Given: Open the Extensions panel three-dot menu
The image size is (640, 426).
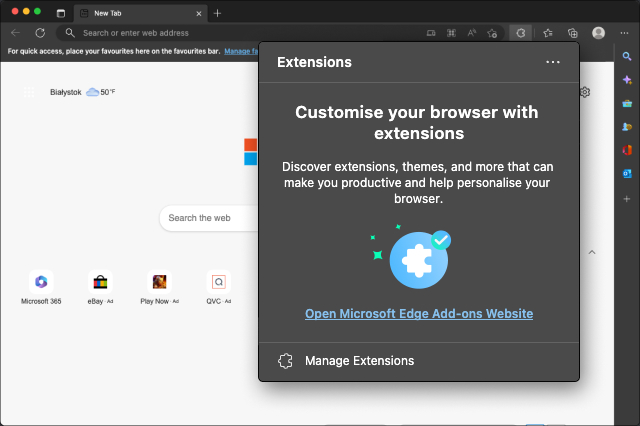Looking at the screenshot, I should [553, 62].
